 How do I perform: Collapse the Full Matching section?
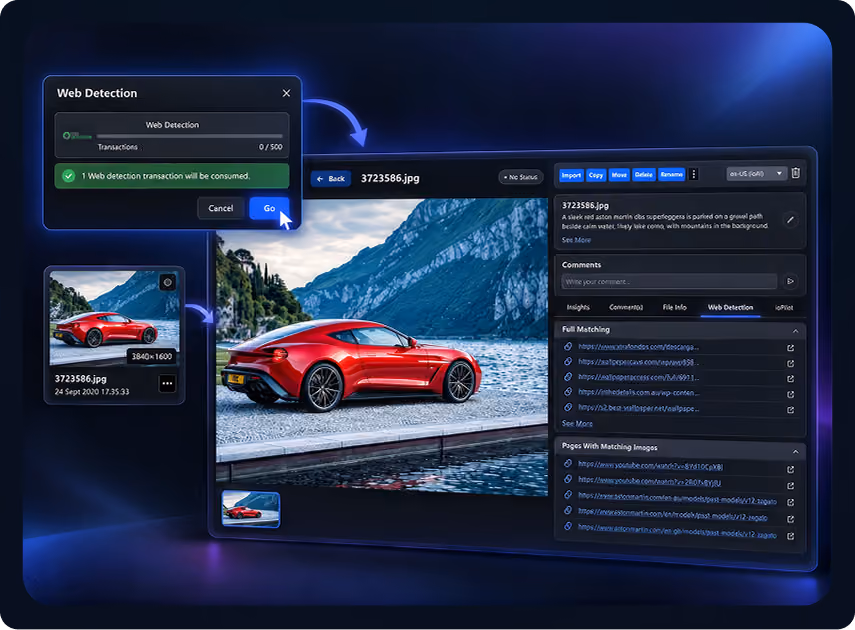[796, 331]
